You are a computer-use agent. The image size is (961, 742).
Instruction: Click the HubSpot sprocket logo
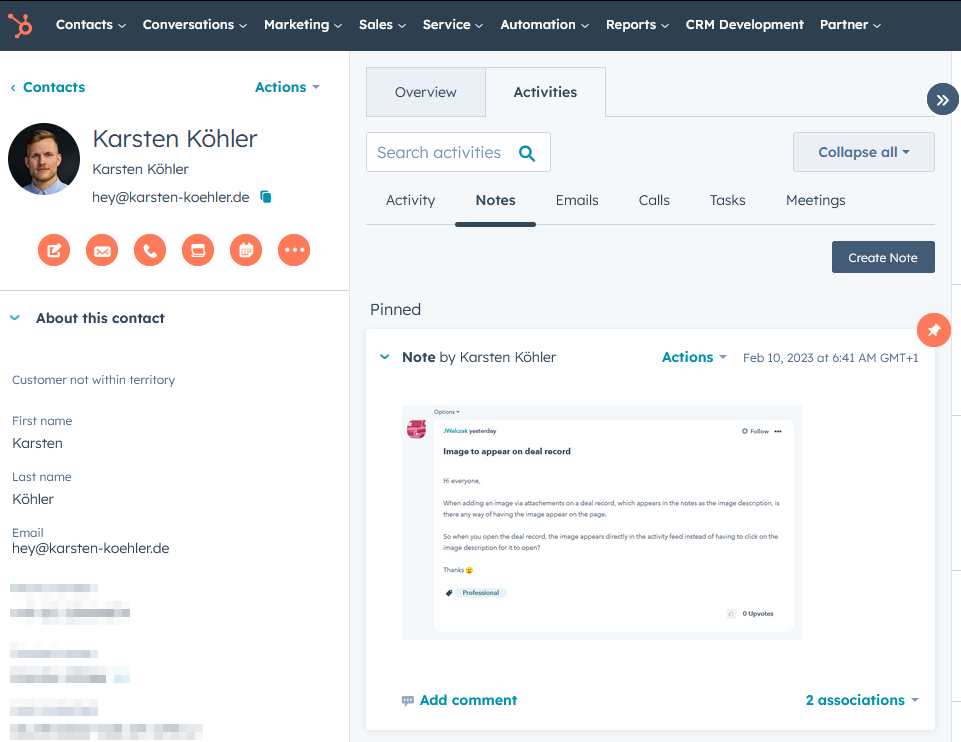click(x=20, y=25)
